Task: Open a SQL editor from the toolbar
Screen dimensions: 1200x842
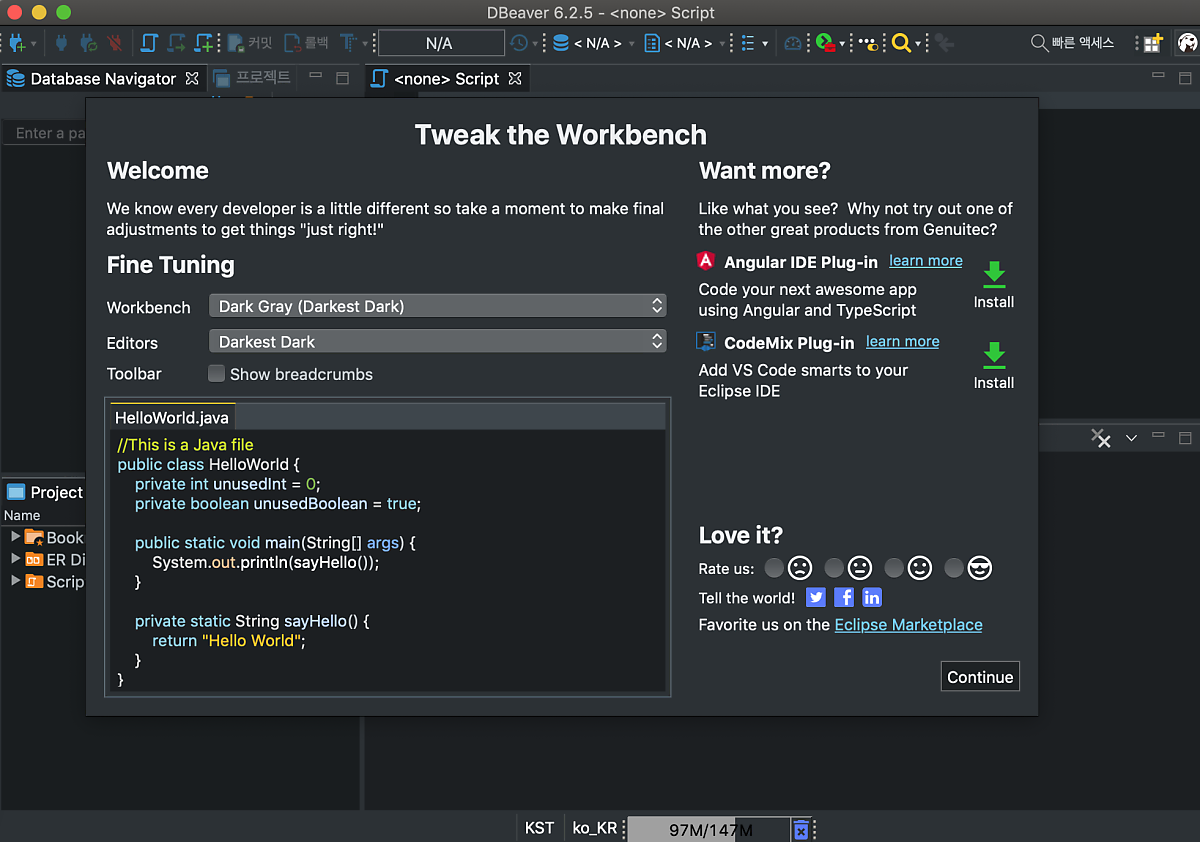Action: pyautogui.click(x=149, y=43)
